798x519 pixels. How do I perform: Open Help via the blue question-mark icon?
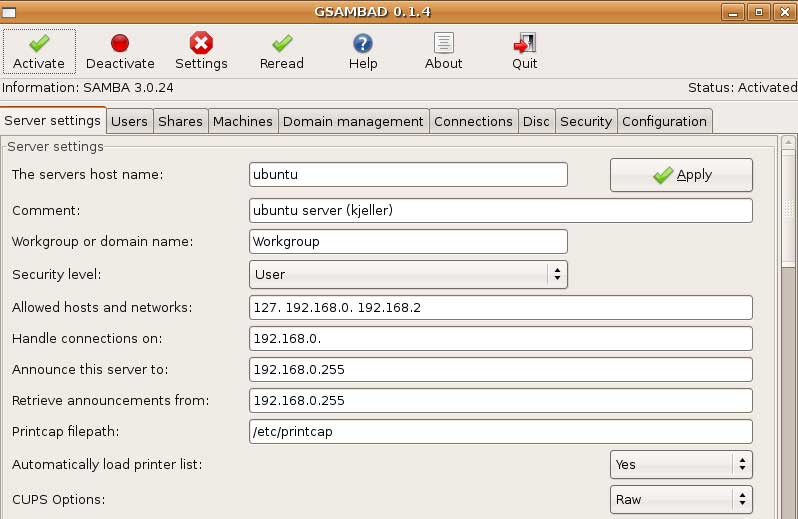(x=363, y=43)
